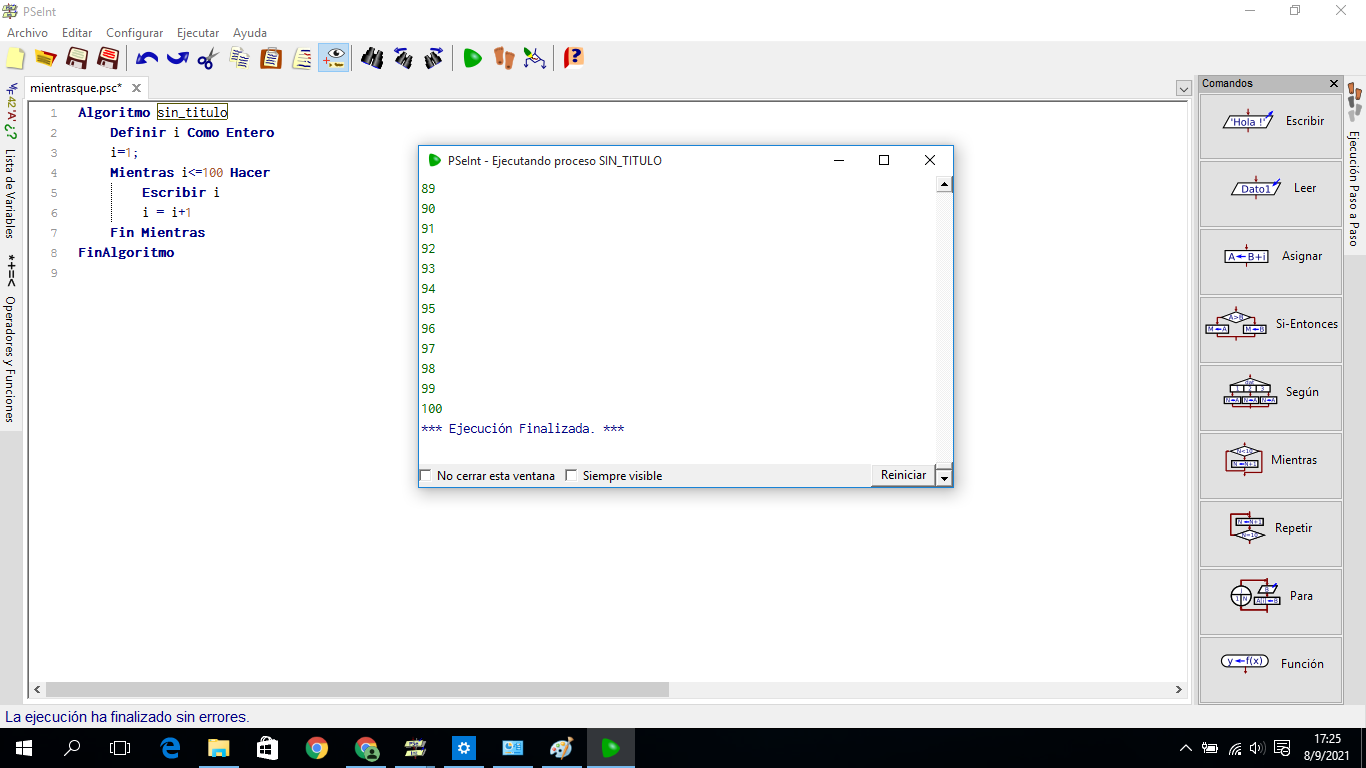
Task: Click the volume icon in system tray
Action: 1257,748
